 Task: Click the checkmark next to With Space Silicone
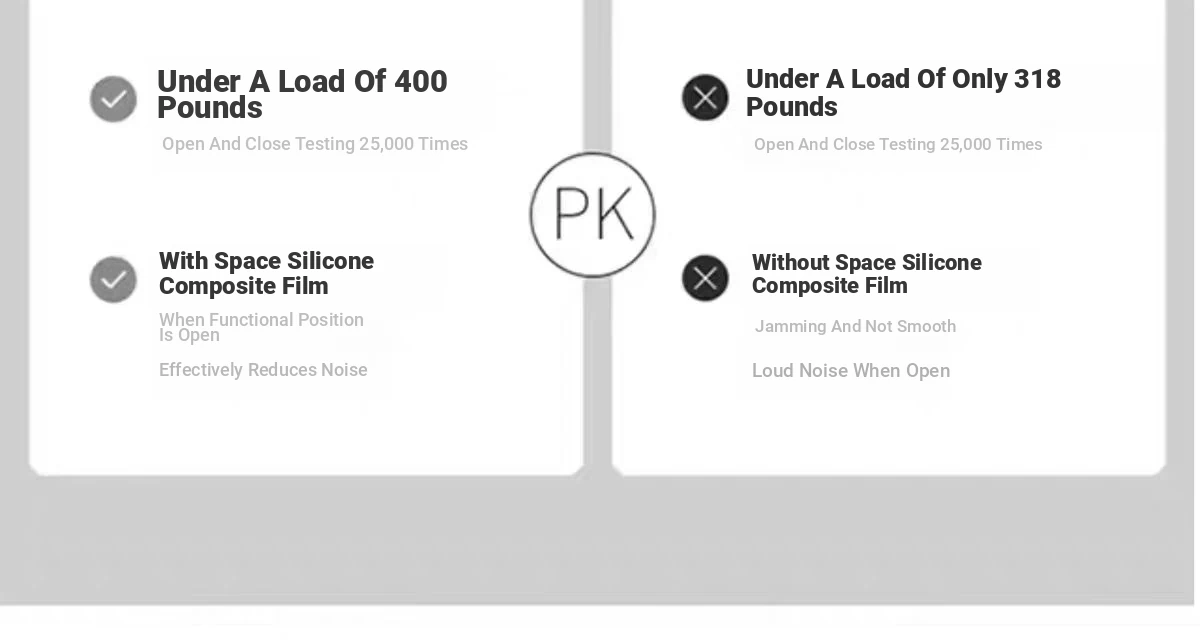[x=113, y=279]
